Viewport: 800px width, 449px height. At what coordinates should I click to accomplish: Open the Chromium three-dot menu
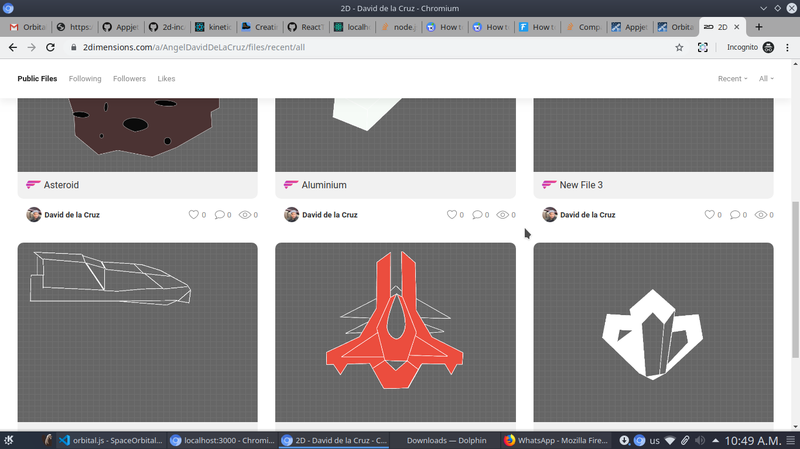click(788, 47)
